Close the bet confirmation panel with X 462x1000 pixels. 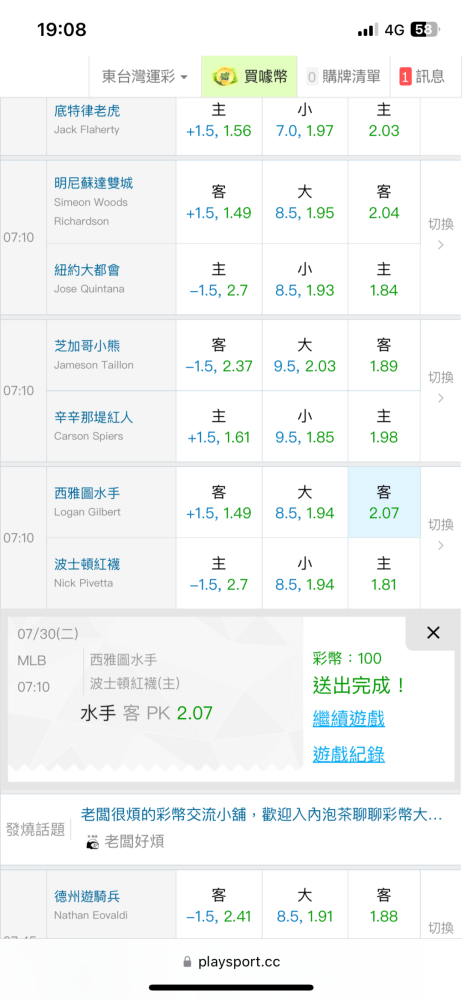click(433, 633)
